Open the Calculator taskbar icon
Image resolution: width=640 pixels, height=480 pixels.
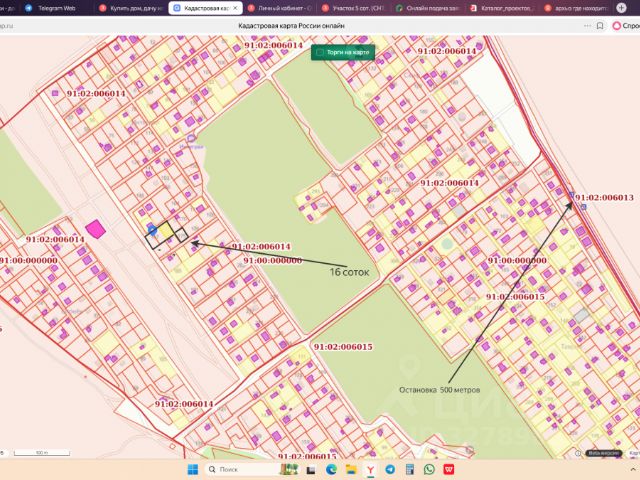click(x=409, y=469)
